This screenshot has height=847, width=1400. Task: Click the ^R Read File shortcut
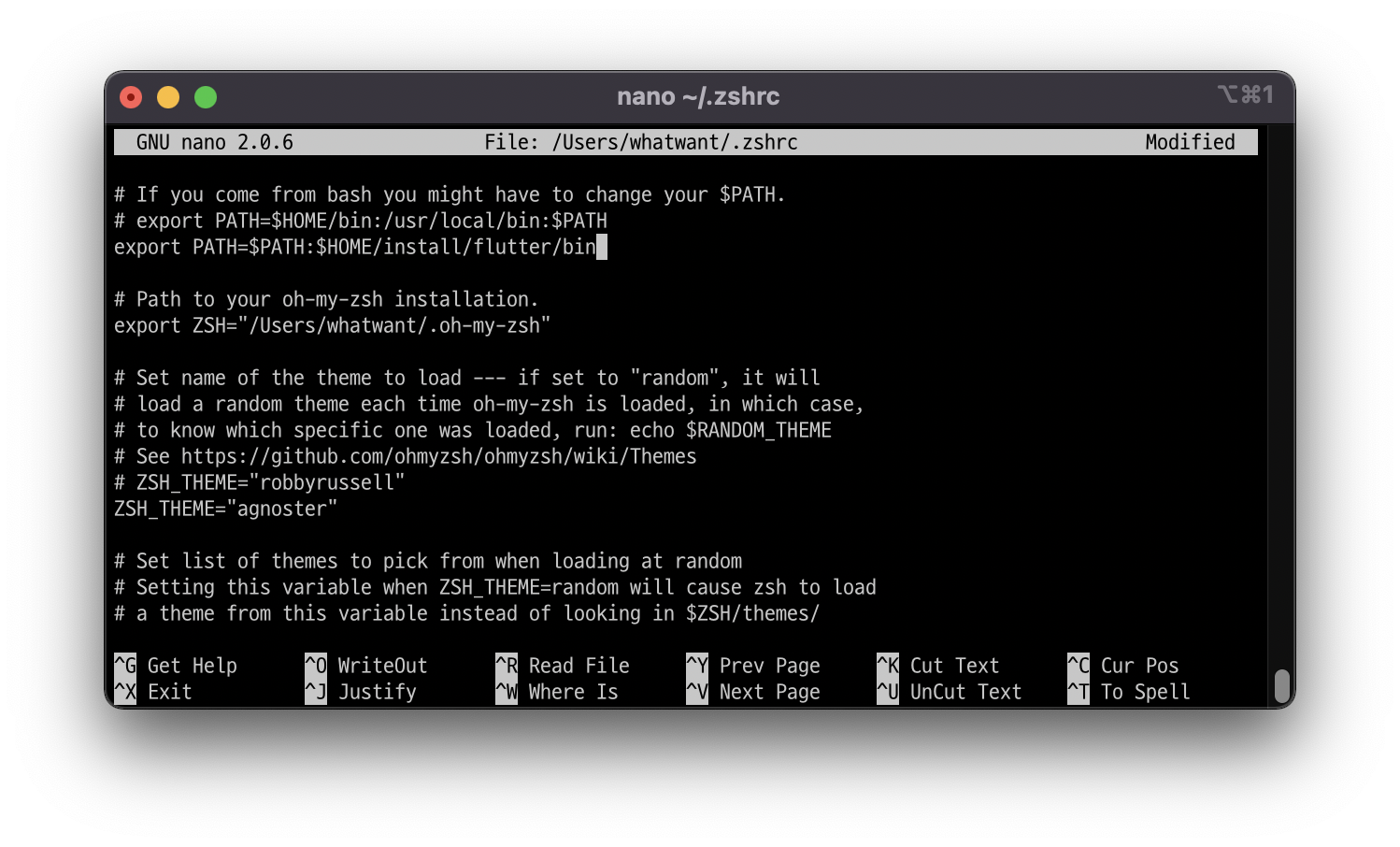pyautogui.click(x=563, y=666)
